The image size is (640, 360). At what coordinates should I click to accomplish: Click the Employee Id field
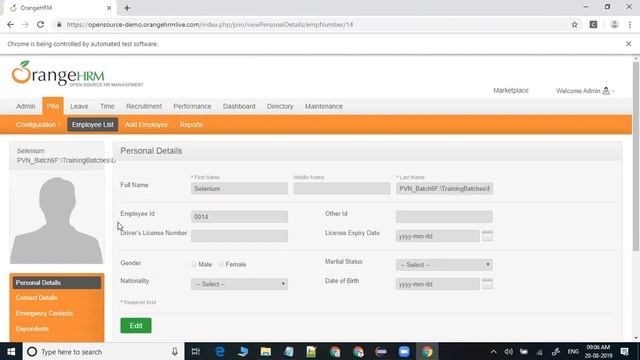point(239,216)
